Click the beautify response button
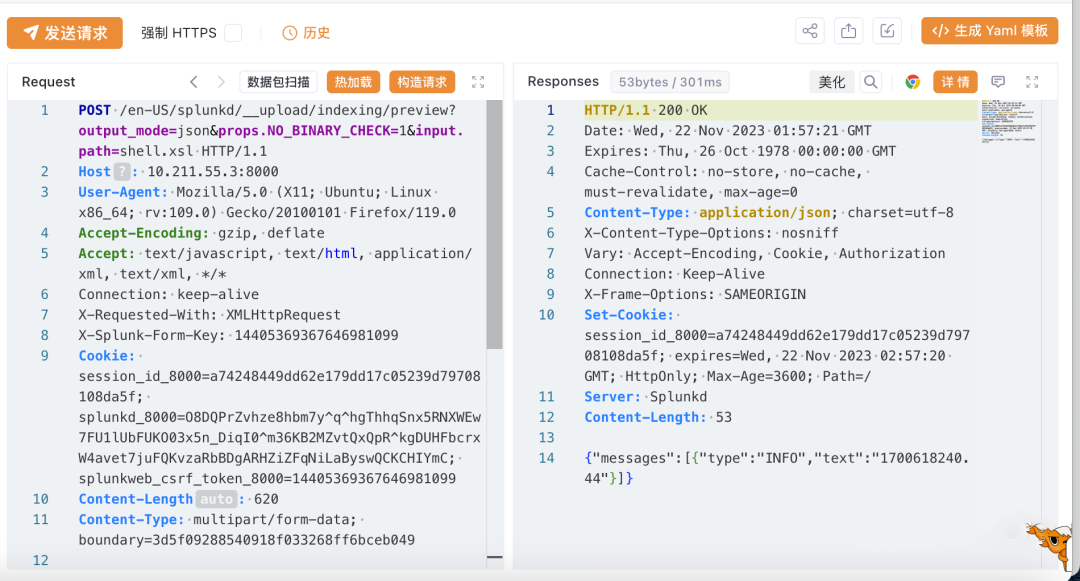 [831, 82]
